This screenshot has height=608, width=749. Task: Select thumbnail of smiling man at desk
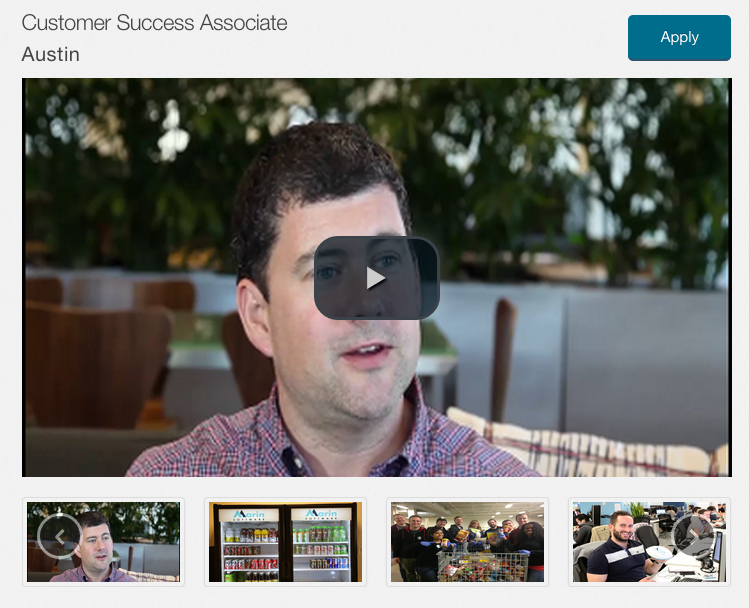click(649, 542)
